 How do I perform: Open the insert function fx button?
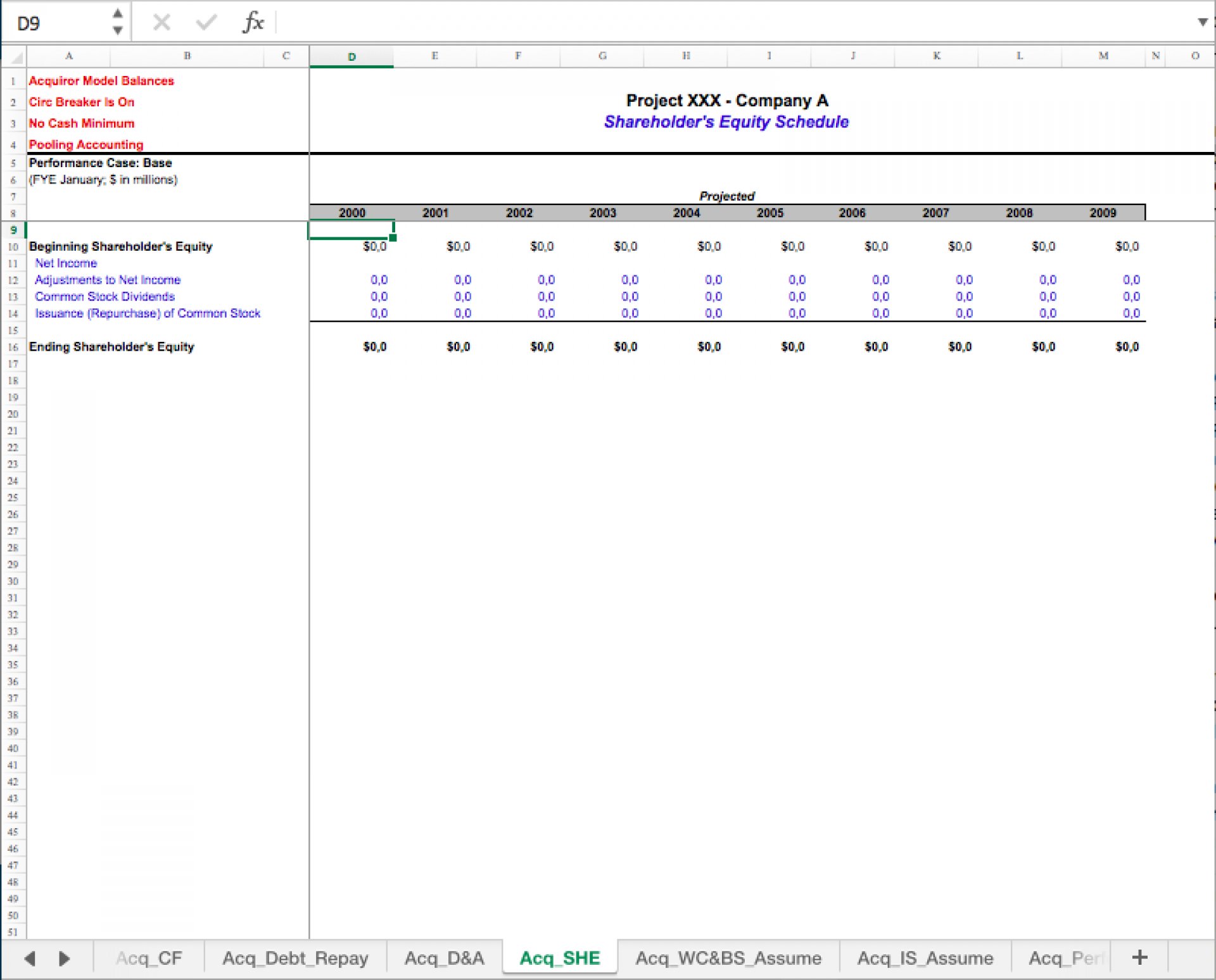(x=253, y=23)
